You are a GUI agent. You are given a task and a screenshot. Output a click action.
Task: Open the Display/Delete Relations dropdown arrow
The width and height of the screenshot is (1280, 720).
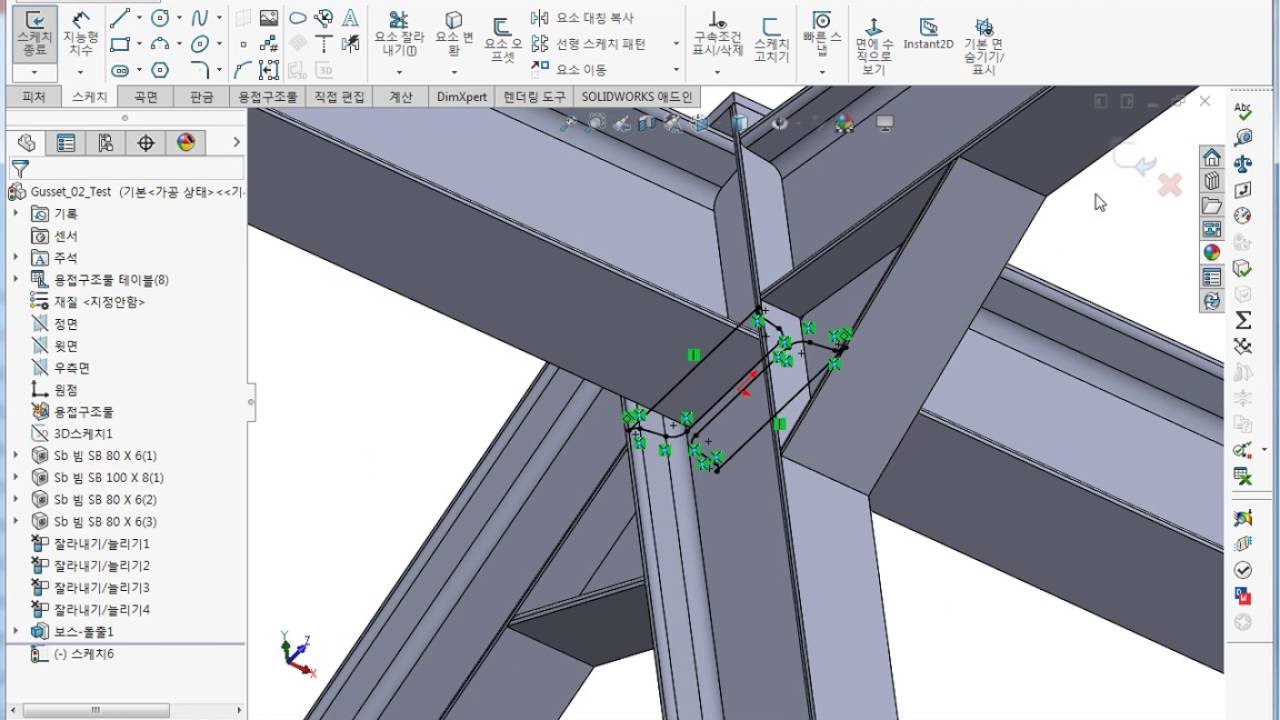click(717, 72)
